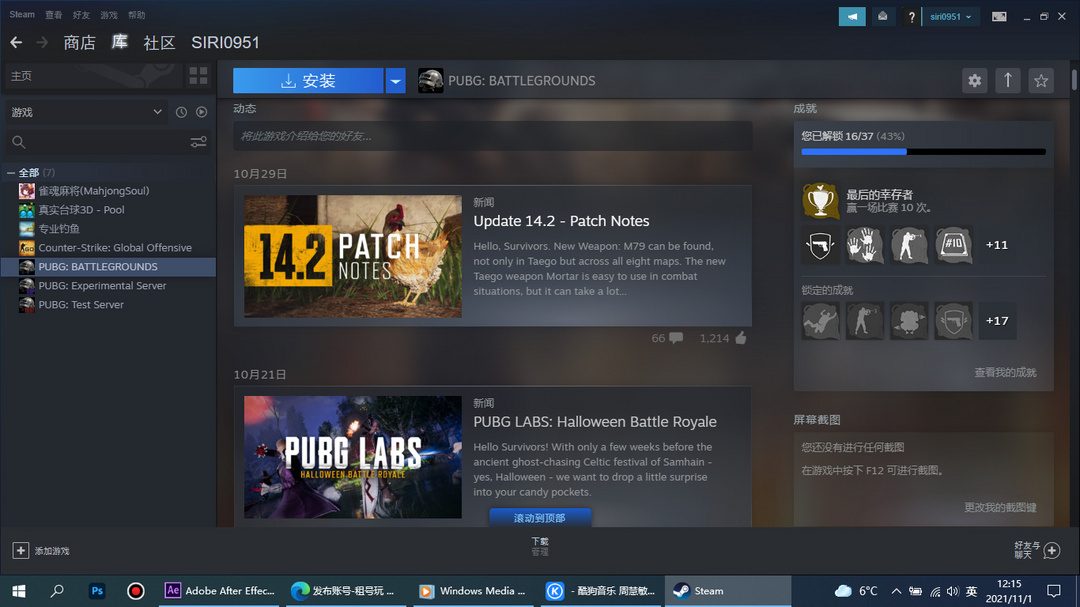Open the 查看 menu
This screenshot has width=1080, height=607.
coord(54,14)
